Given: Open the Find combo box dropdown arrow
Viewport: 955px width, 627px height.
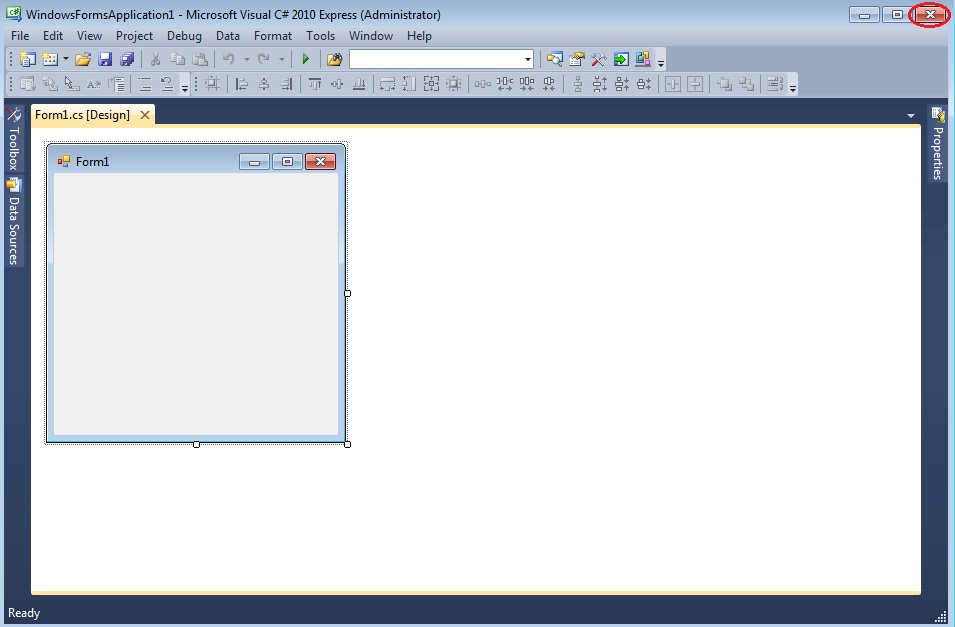Looking at the screenshot, I should point(527,59).
